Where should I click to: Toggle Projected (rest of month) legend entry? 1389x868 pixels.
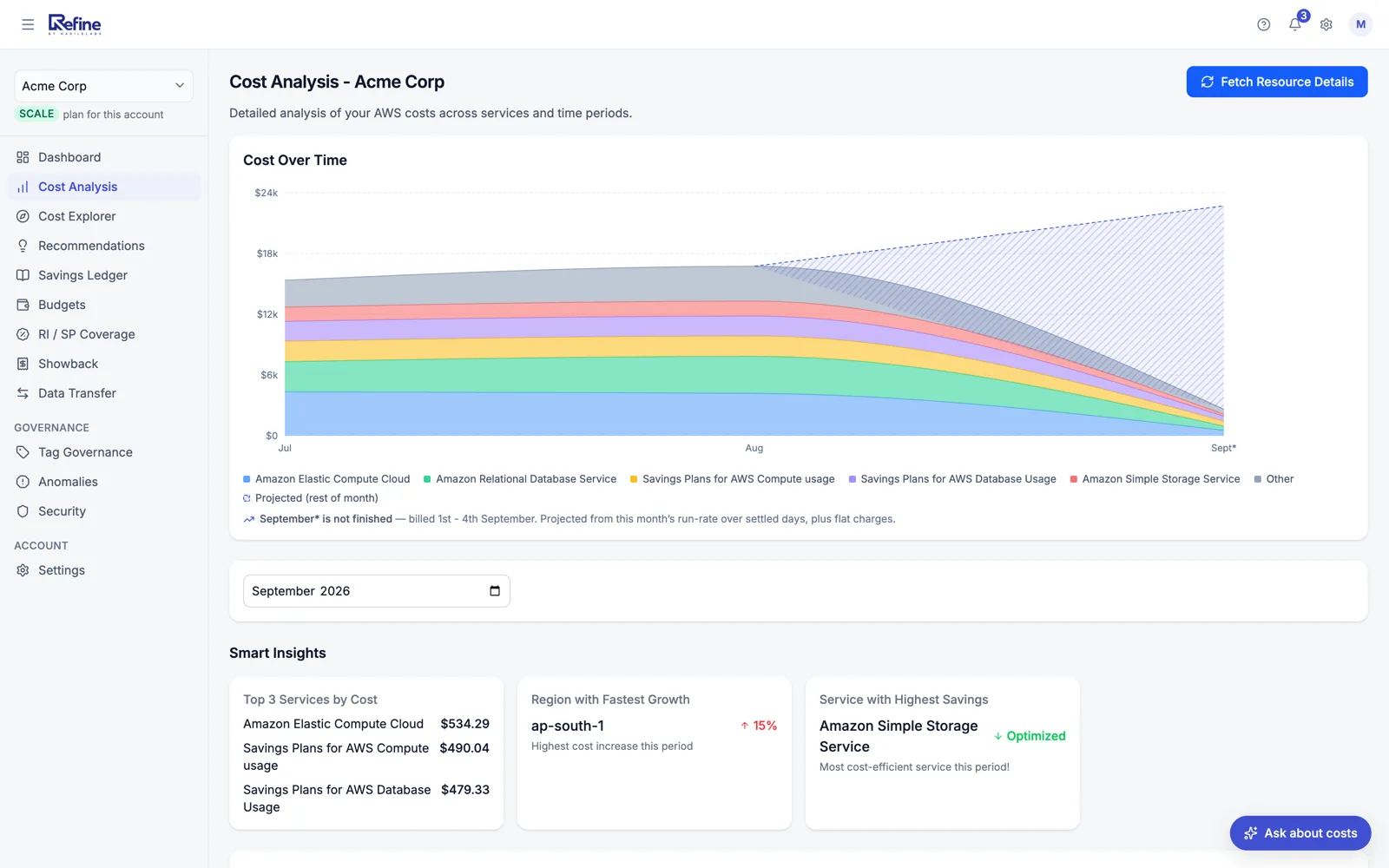pos(311,498)
